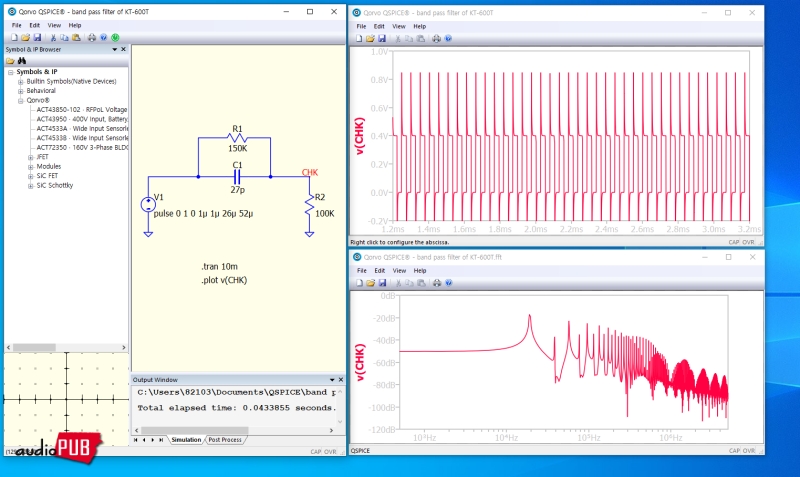Save the schematic with the floppy disk icon
The height and width of the screenshot is (477, 800).
[37, 37]
